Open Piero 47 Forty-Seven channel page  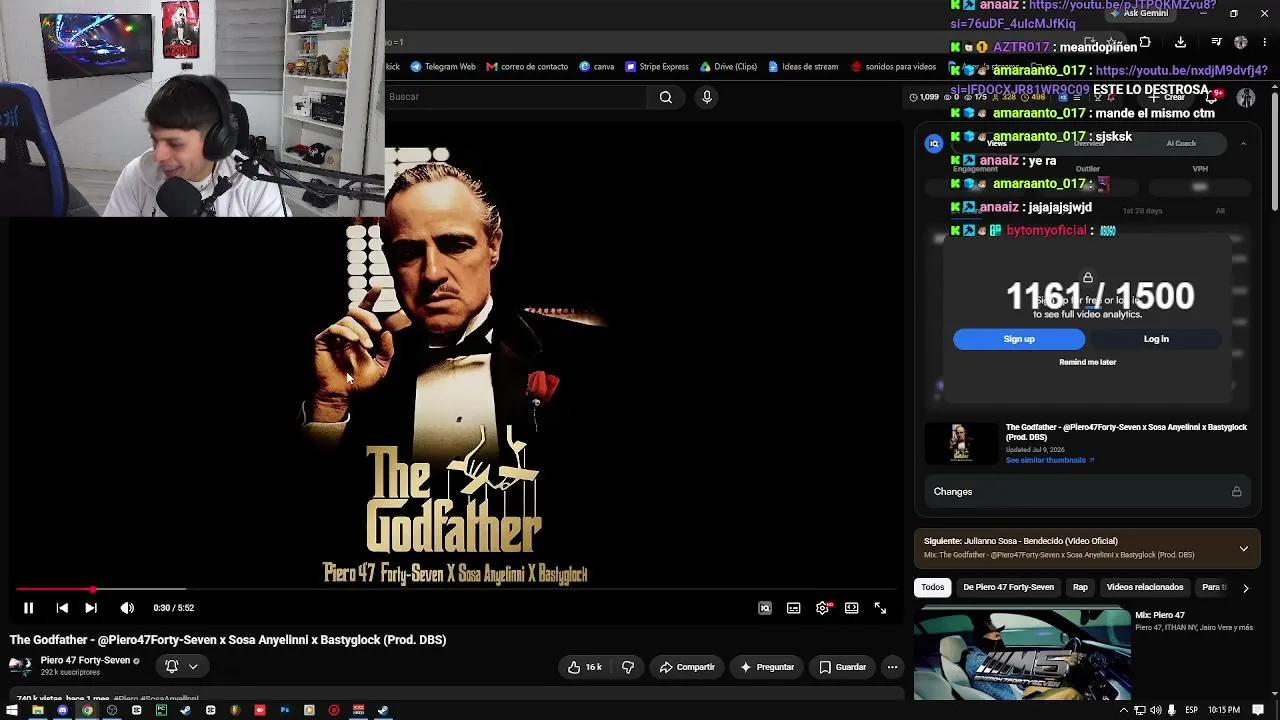(85, 661)
